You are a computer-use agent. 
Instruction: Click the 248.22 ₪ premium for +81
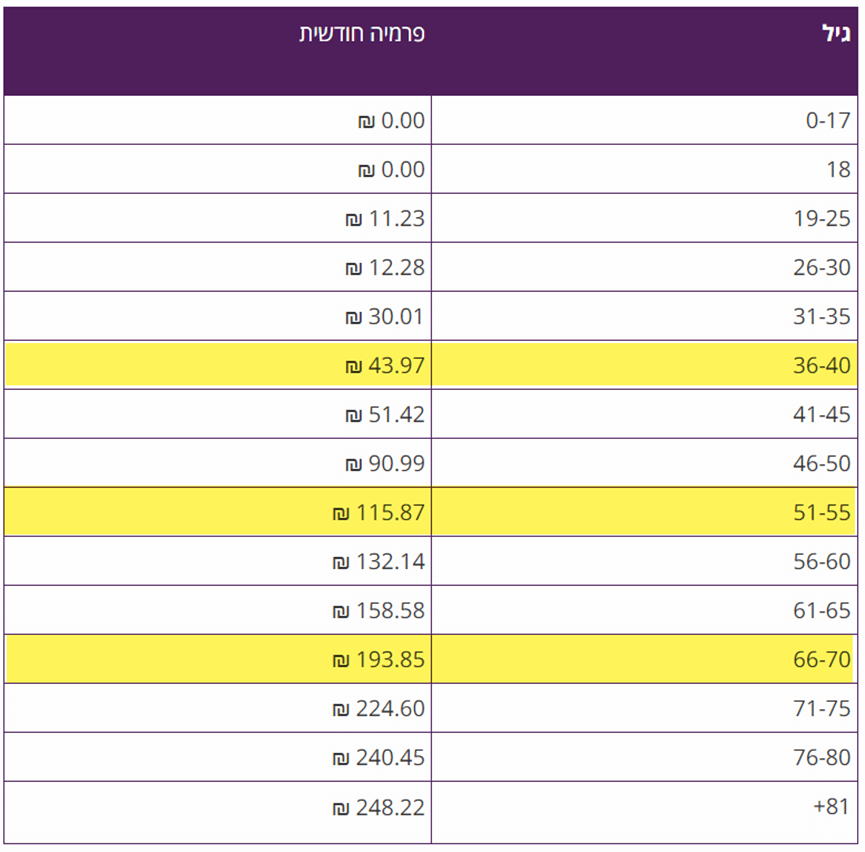click(379, 807)
